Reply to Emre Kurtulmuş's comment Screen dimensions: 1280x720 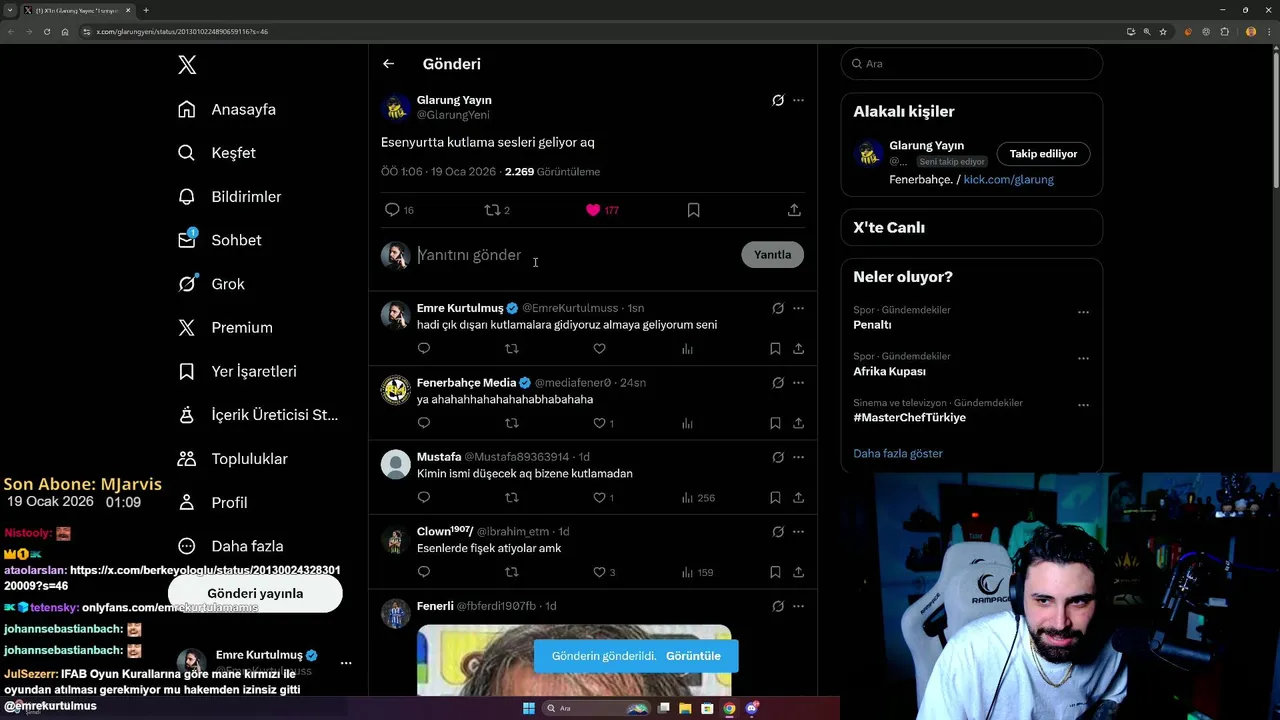tap(424, 349)
